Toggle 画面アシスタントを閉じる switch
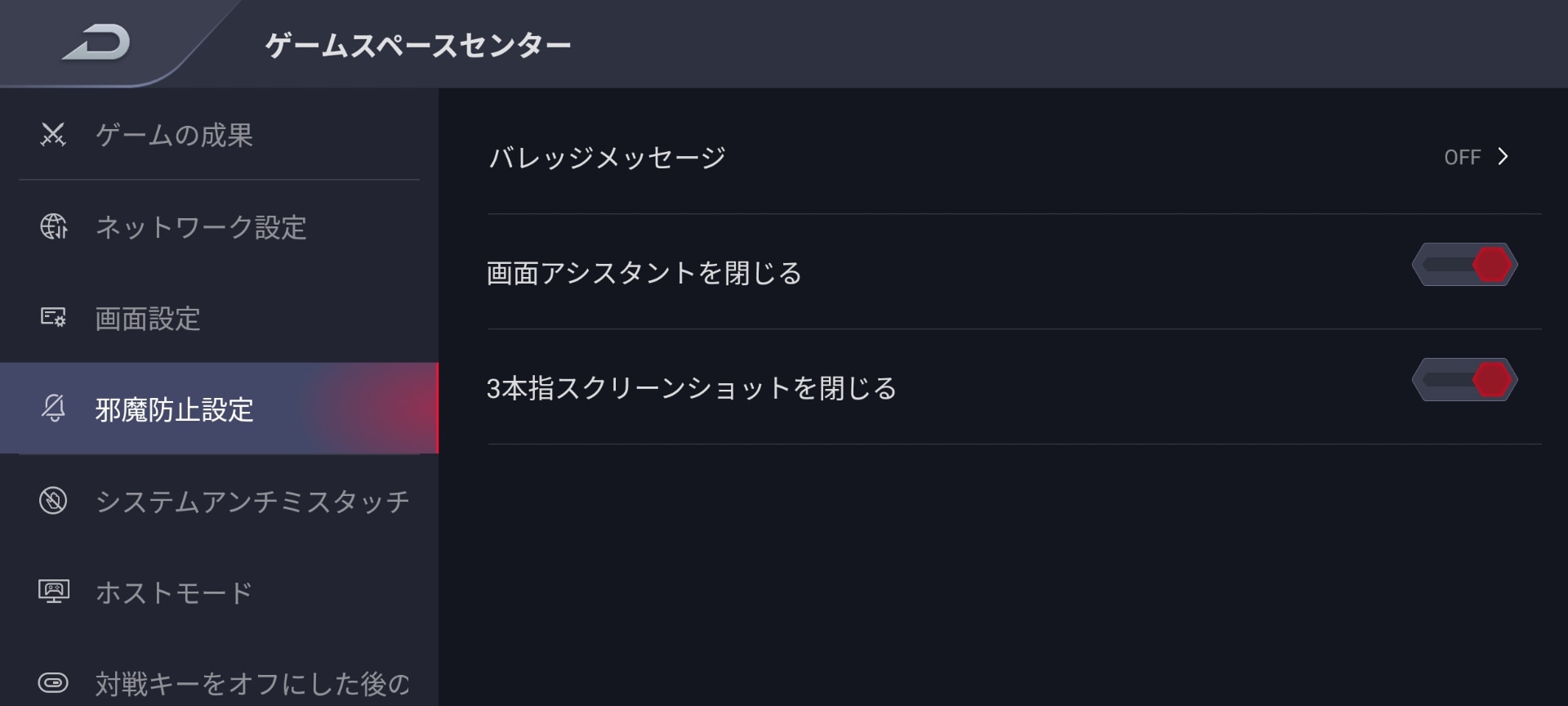 (1464, 265)
